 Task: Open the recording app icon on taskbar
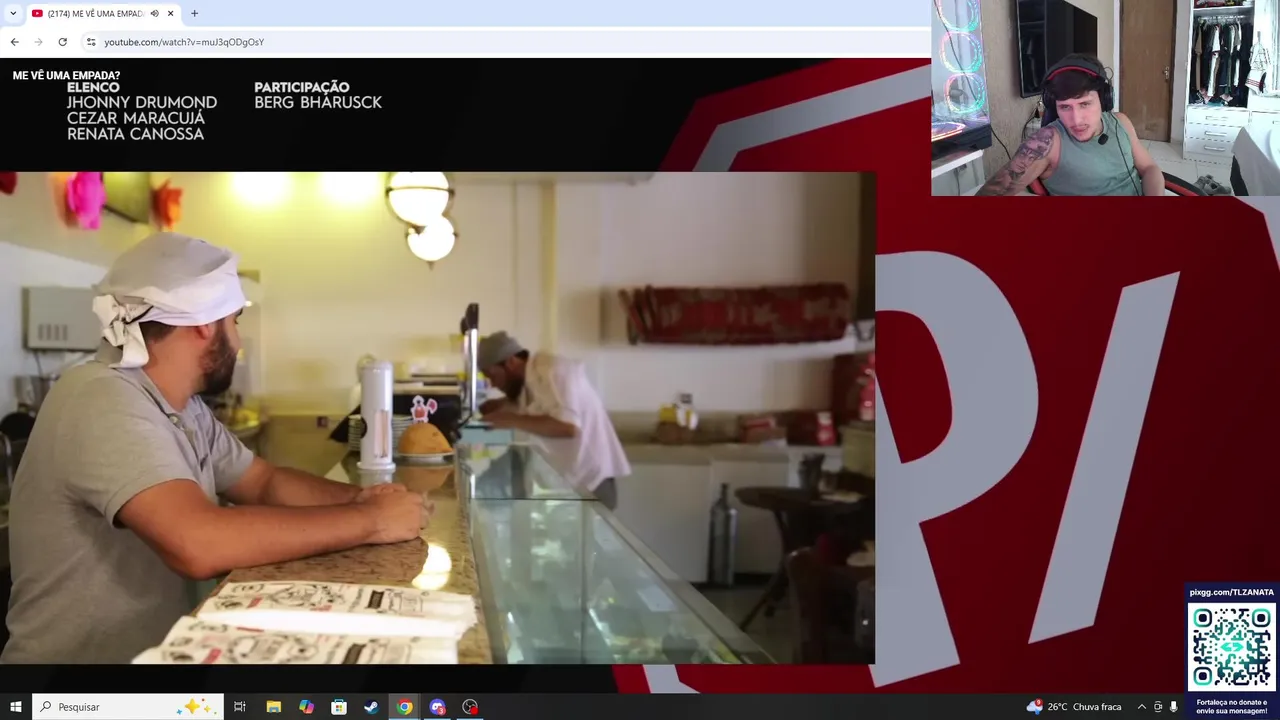470,707
